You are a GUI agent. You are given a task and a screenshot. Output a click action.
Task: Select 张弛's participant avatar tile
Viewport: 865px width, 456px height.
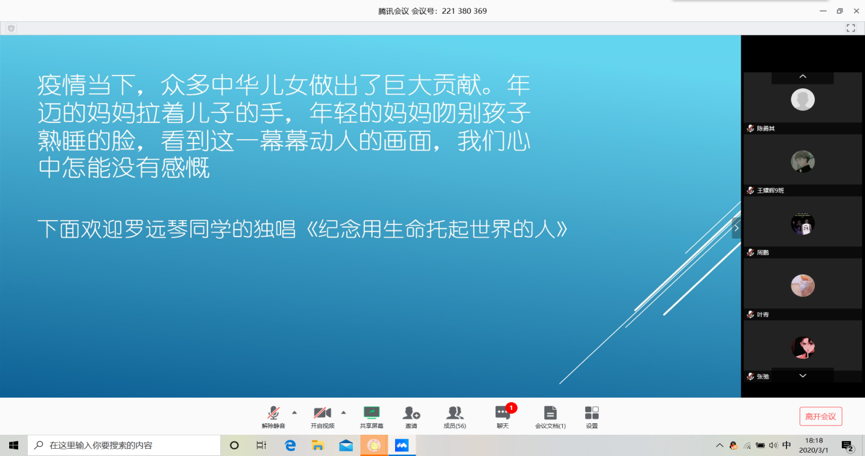tap(803, 347)
